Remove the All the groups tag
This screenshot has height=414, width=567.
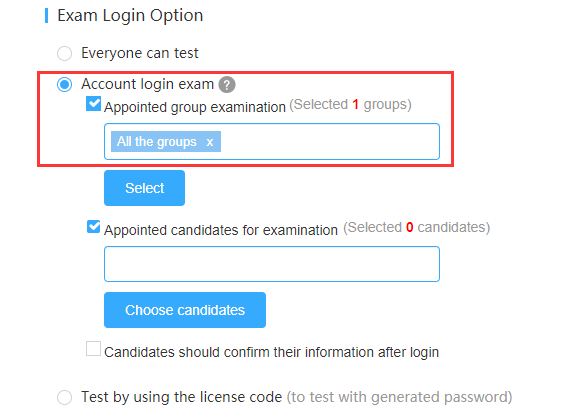[x=210, y=142]
